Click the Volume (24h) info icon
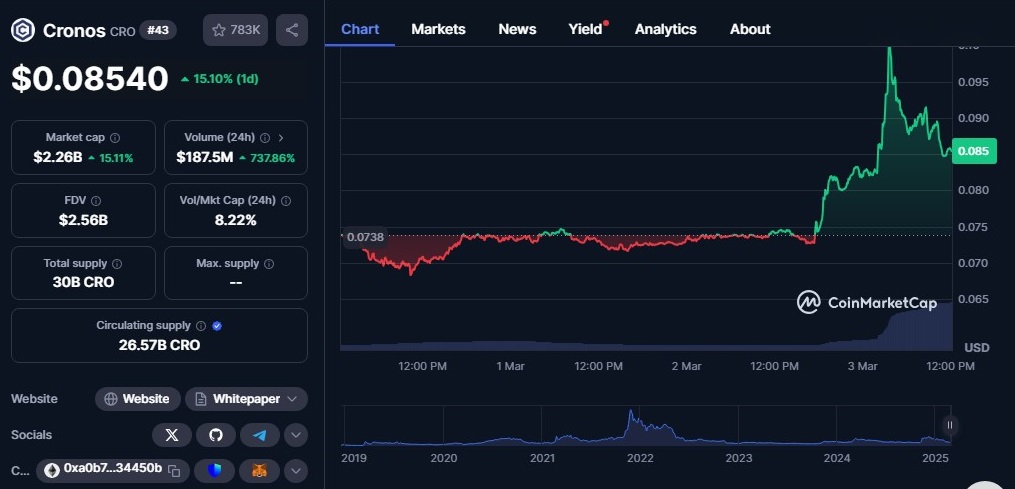The width and height of the screenshot is (1015, 489). click(x=264, y=138)
